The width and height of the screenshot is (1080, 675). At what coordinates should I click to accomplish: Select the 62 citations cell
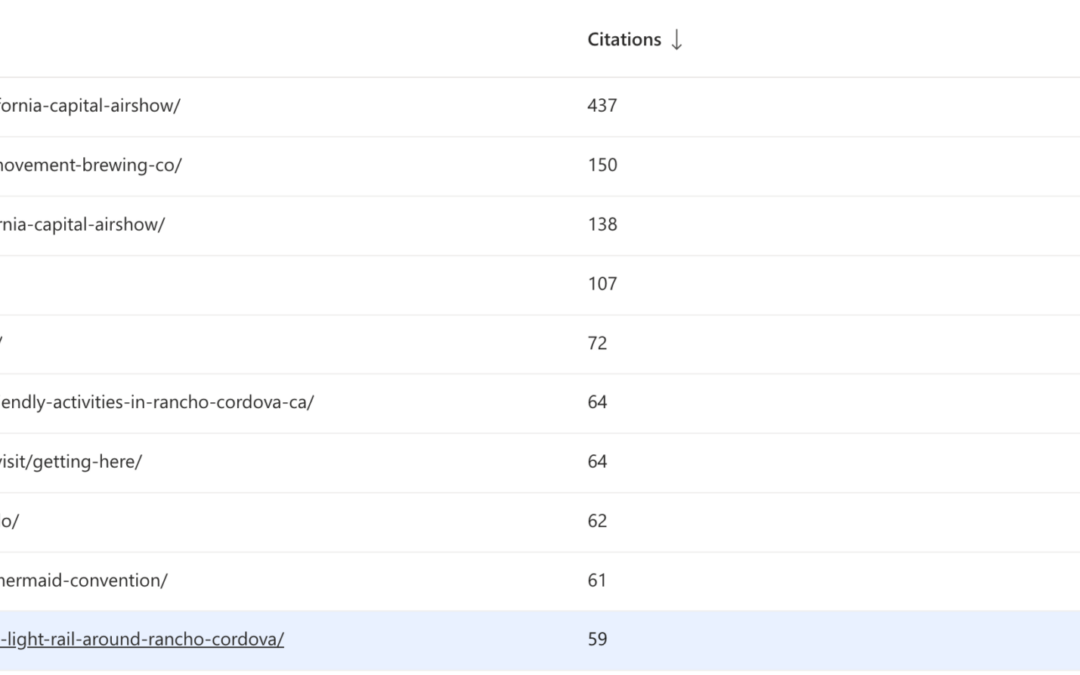tap(597, 521)
